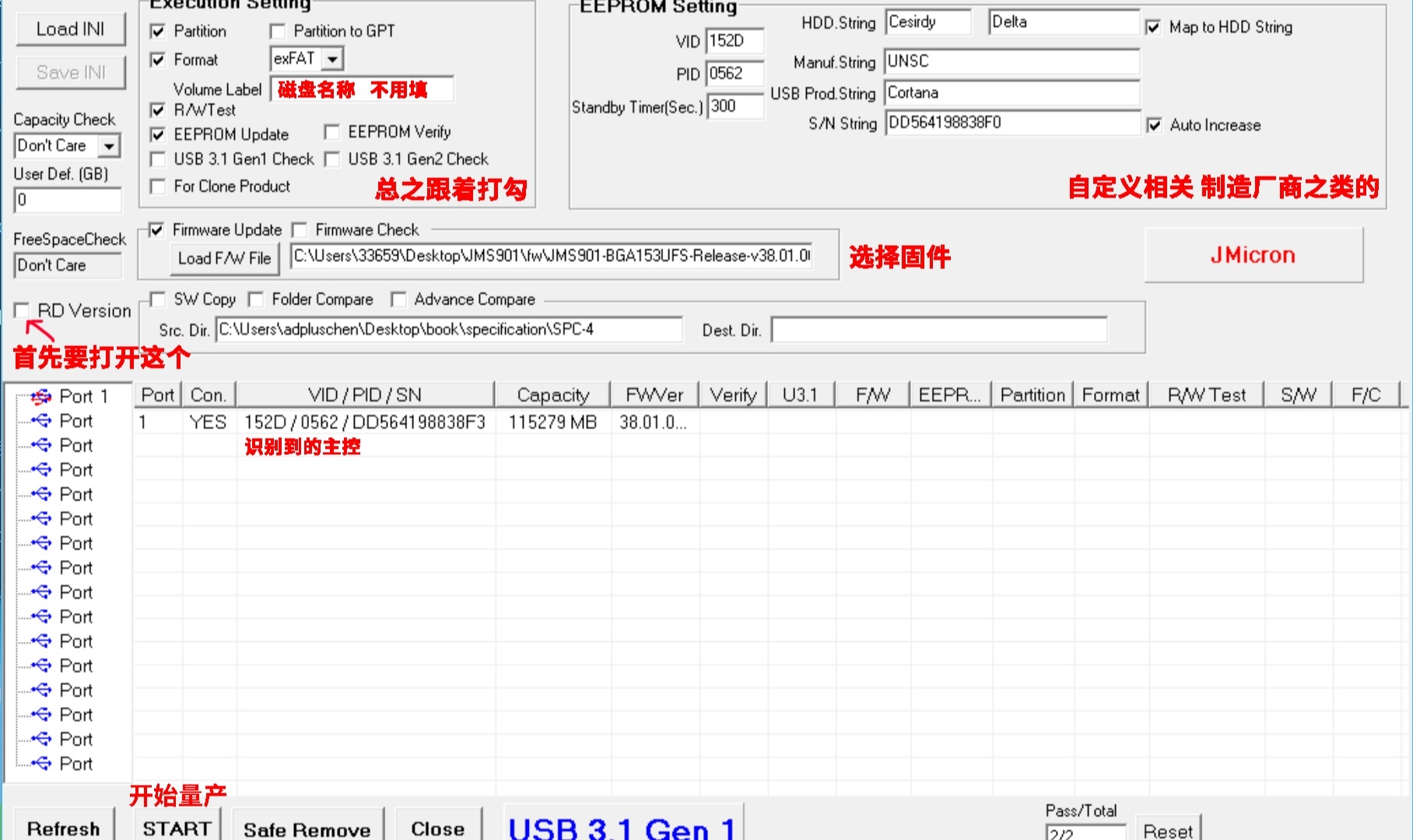Enable the Firmware Check checkbox
Viewport: 1413px width, 840px height.
tap(299, 230)
